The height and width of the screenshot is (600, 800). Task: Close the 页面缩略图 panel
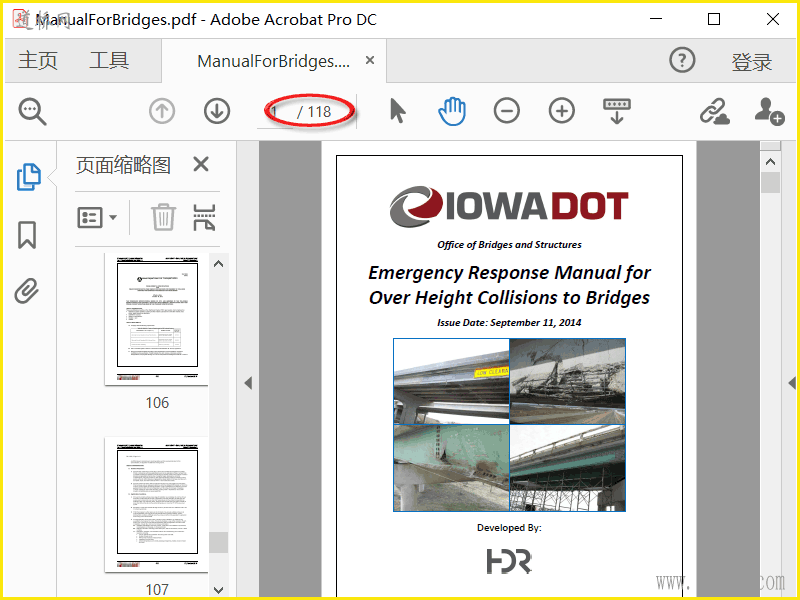pos(201,164)
